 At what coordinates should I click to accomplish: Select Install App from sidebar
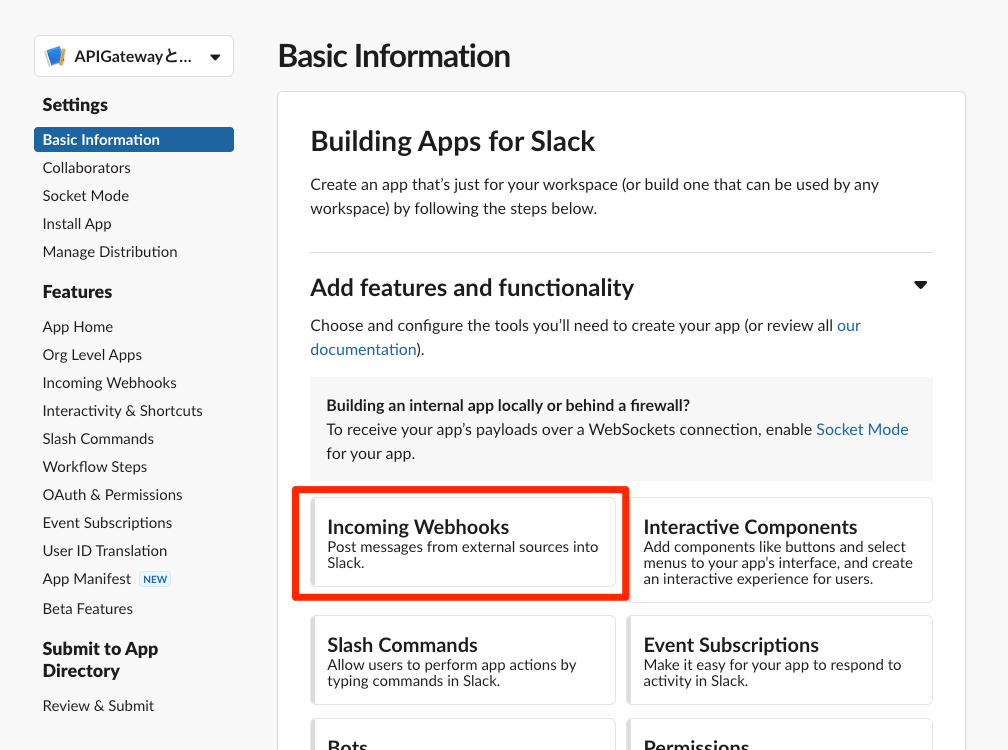(77, 224)
